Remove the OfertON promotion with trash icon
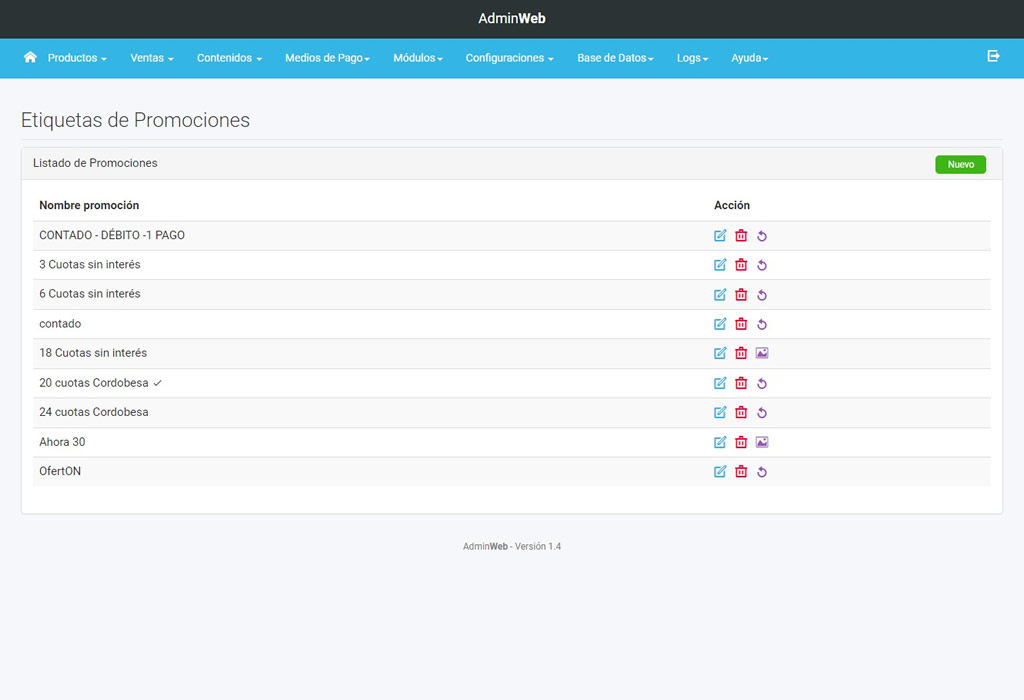This screenshot has width=1024, height=700. (741, 471)
